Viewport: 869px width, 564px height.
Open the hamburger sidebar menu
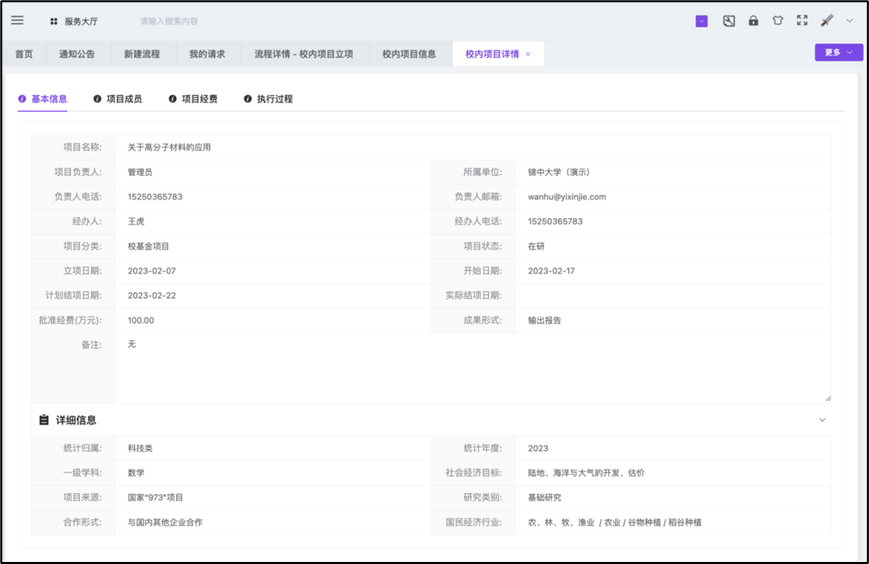pyautogui.click(x=17, y=20)
